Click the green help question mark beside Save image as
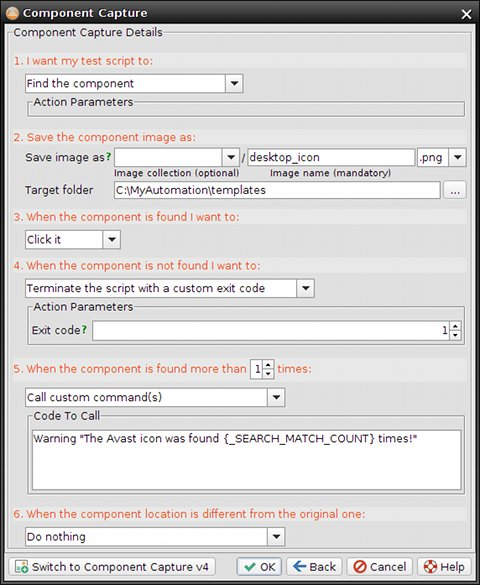 coord(109,157)
